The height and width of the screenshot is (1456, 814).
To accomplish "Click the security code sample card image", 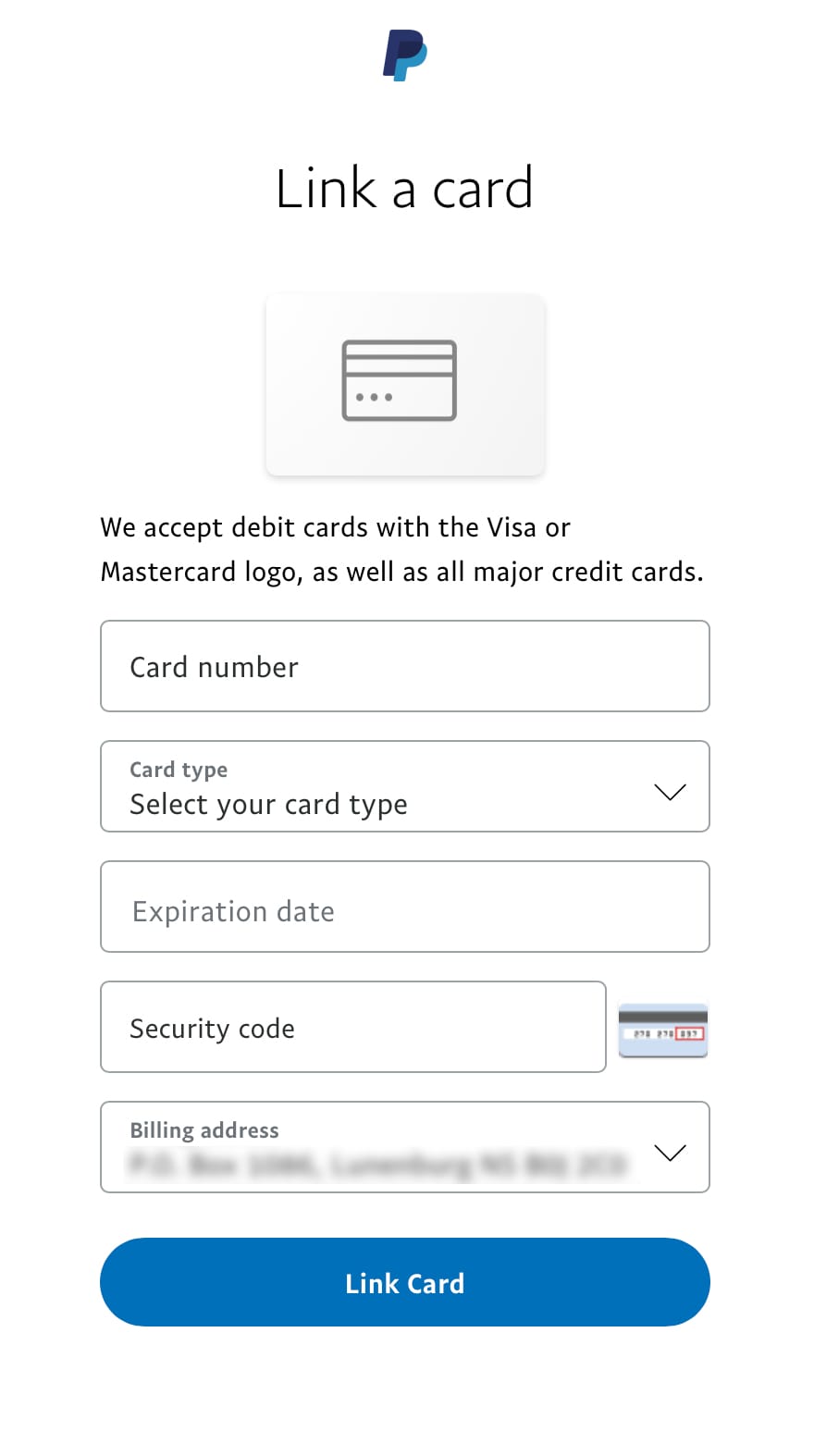I will point(662,1030).
